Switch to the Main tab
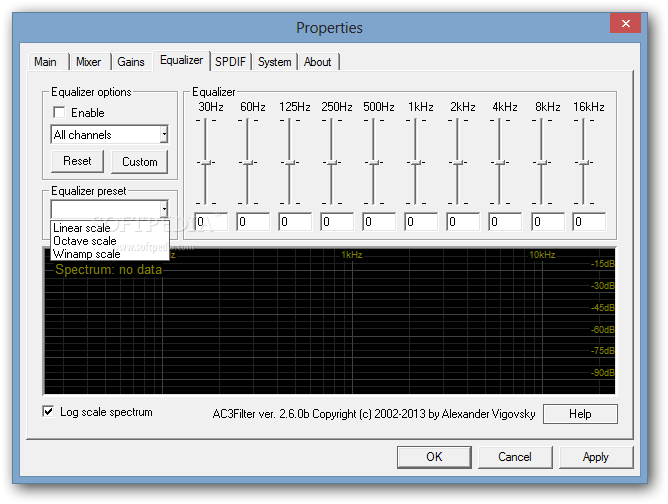Screen dimensions: 668x504 click(46, 62)
